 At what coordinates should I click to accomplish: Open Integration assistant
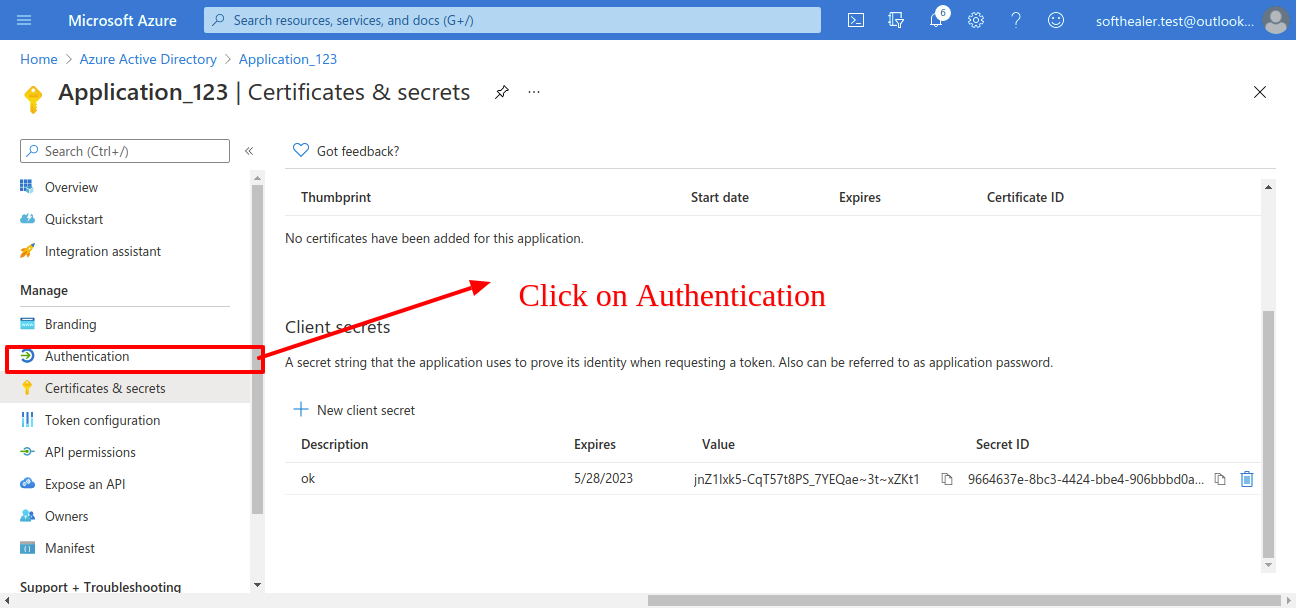click(x=103, y=251)
